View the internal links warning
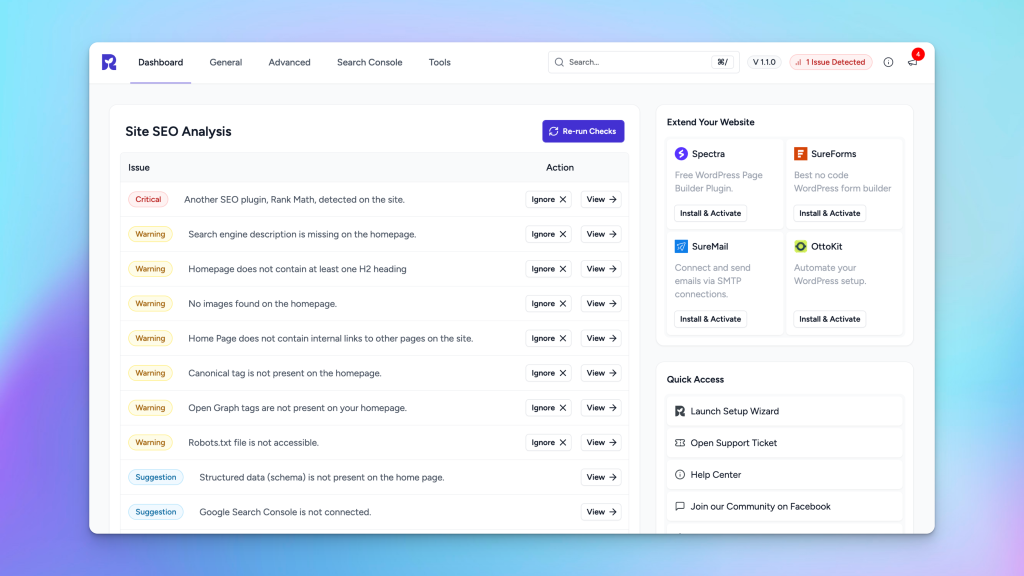This screenshot has height=576, width=1024. click(601, 338)
